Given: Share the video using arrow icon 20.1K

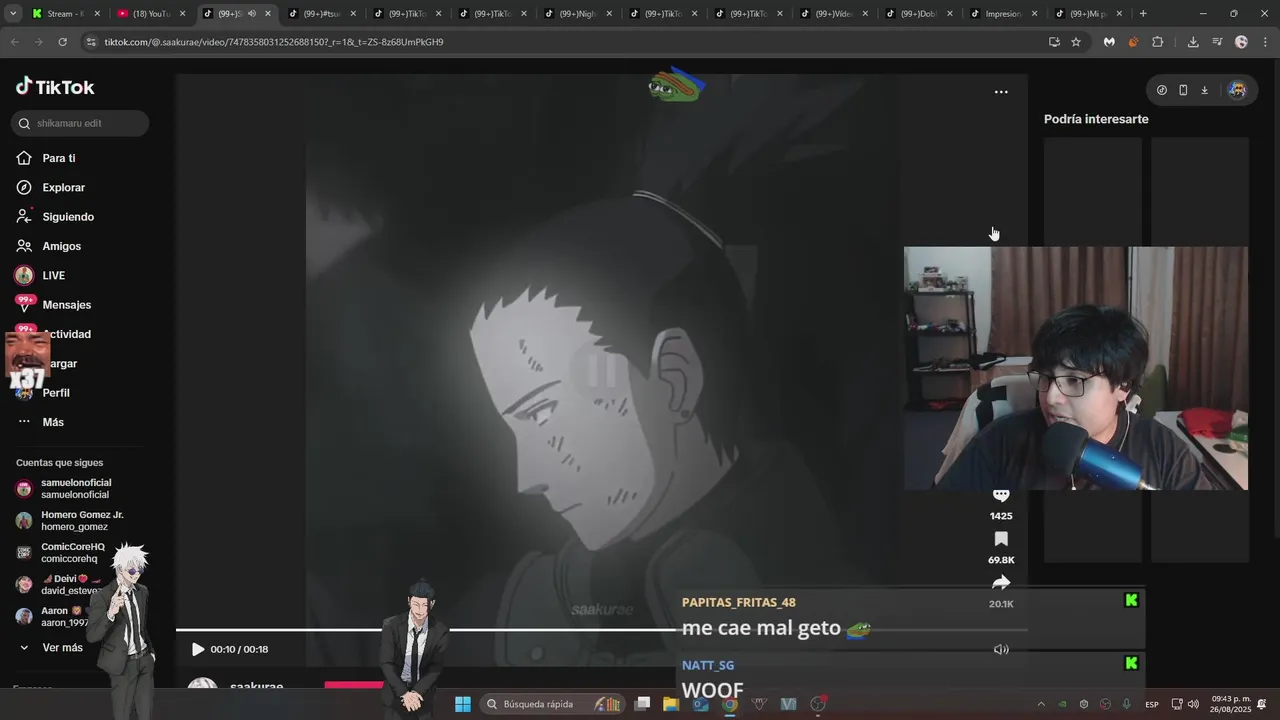Looking at the screenshot, I should [x=1001, y=583].
